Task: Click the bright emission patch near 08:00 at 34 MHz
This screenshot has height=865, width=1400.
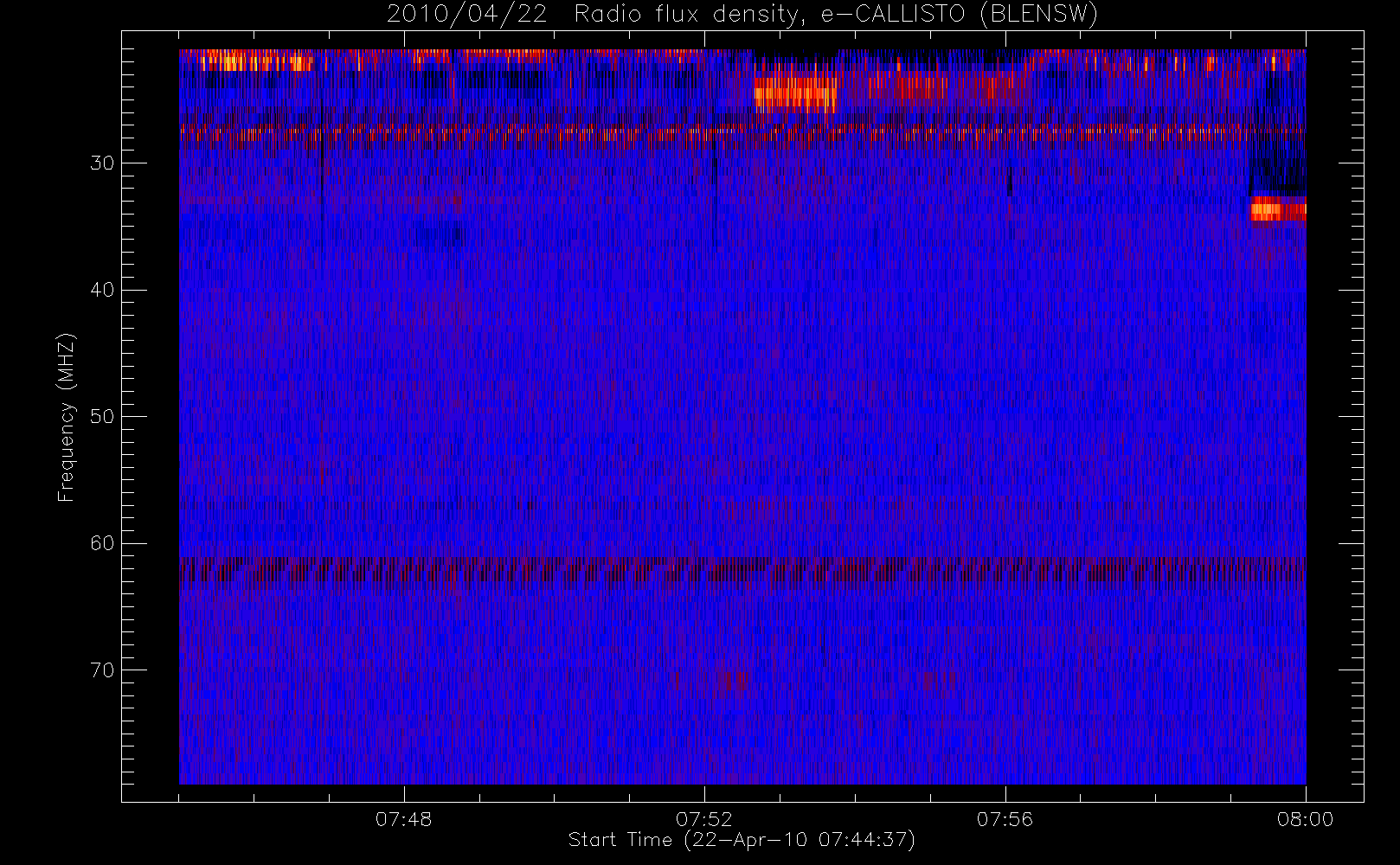Action: pyautogui.click(x=1278, y=209)
